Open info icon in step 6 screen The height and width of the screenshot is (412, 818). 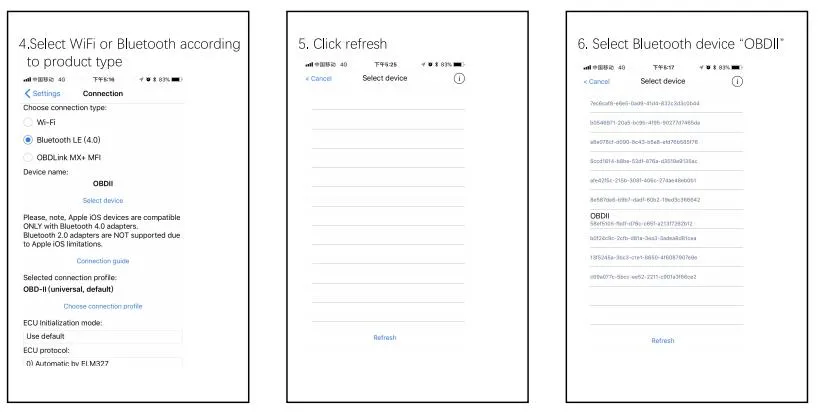pyautogui.click(x=737, y=82)
